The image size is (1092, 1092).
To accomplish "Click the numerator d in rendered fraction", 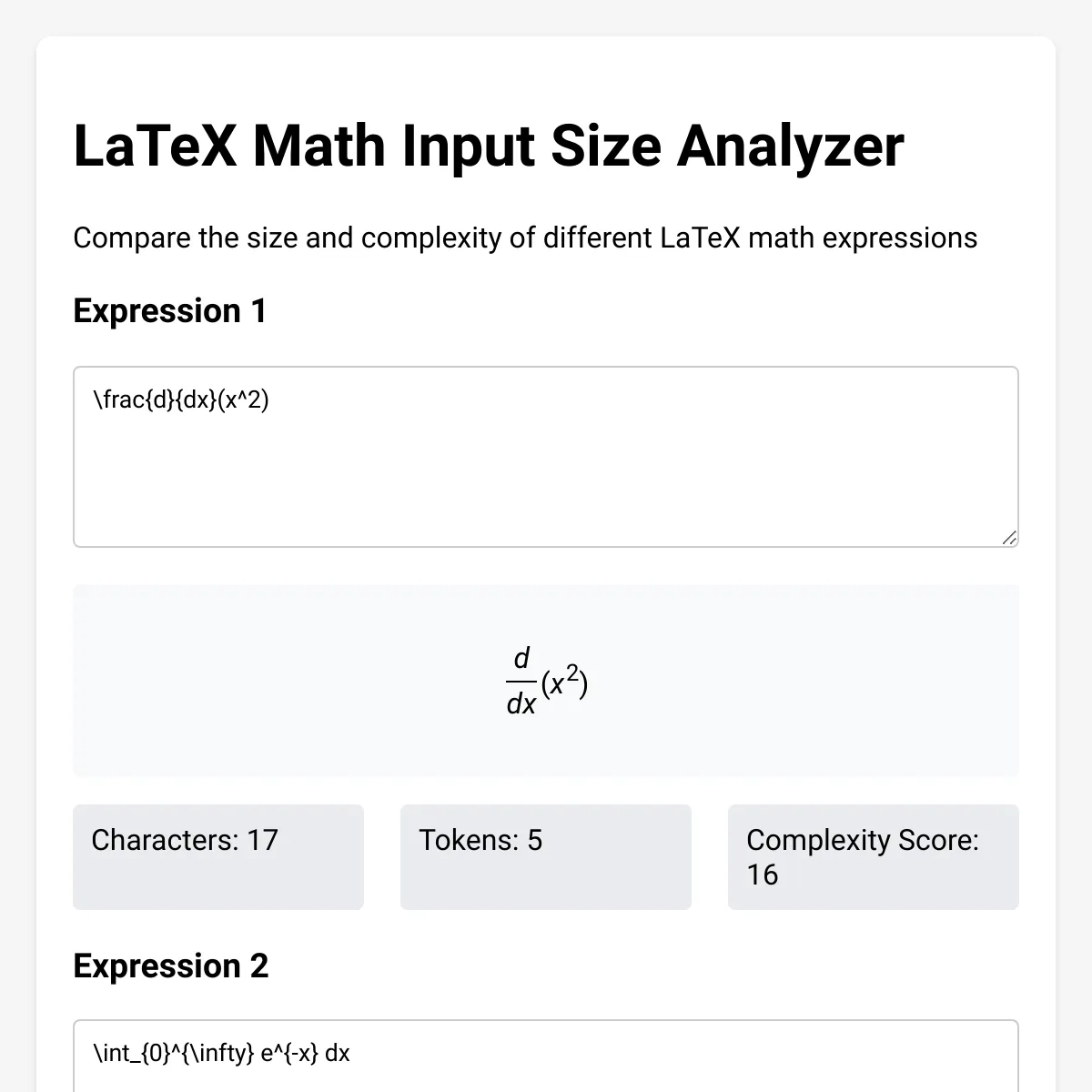I will point(521,658).
